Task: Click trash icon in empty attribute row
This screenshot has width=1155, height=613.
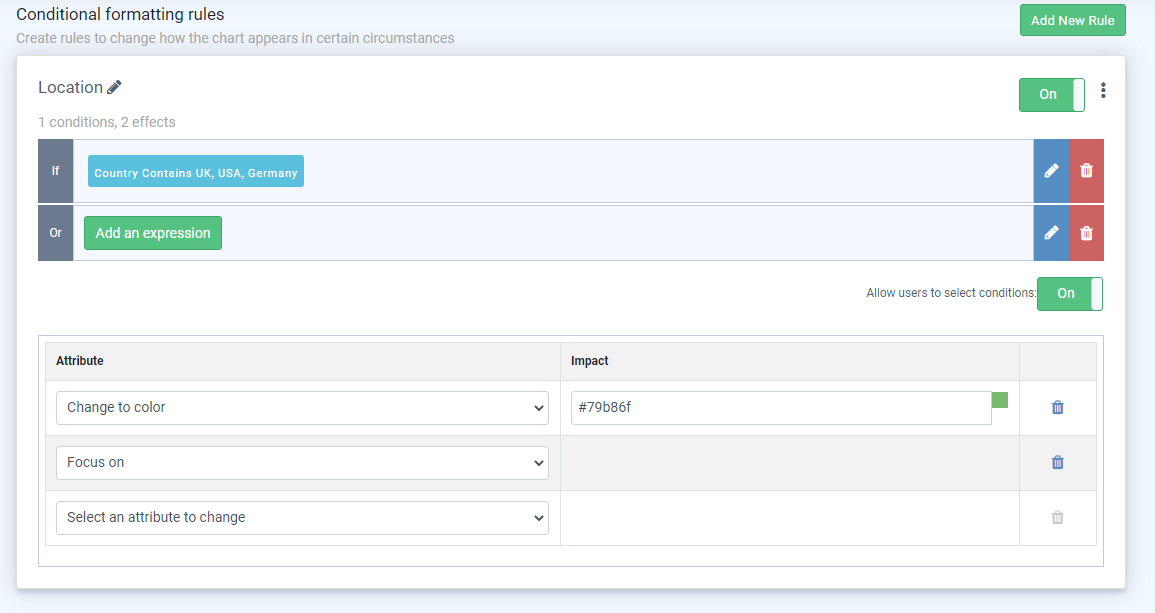Action: coord(1057,518)
